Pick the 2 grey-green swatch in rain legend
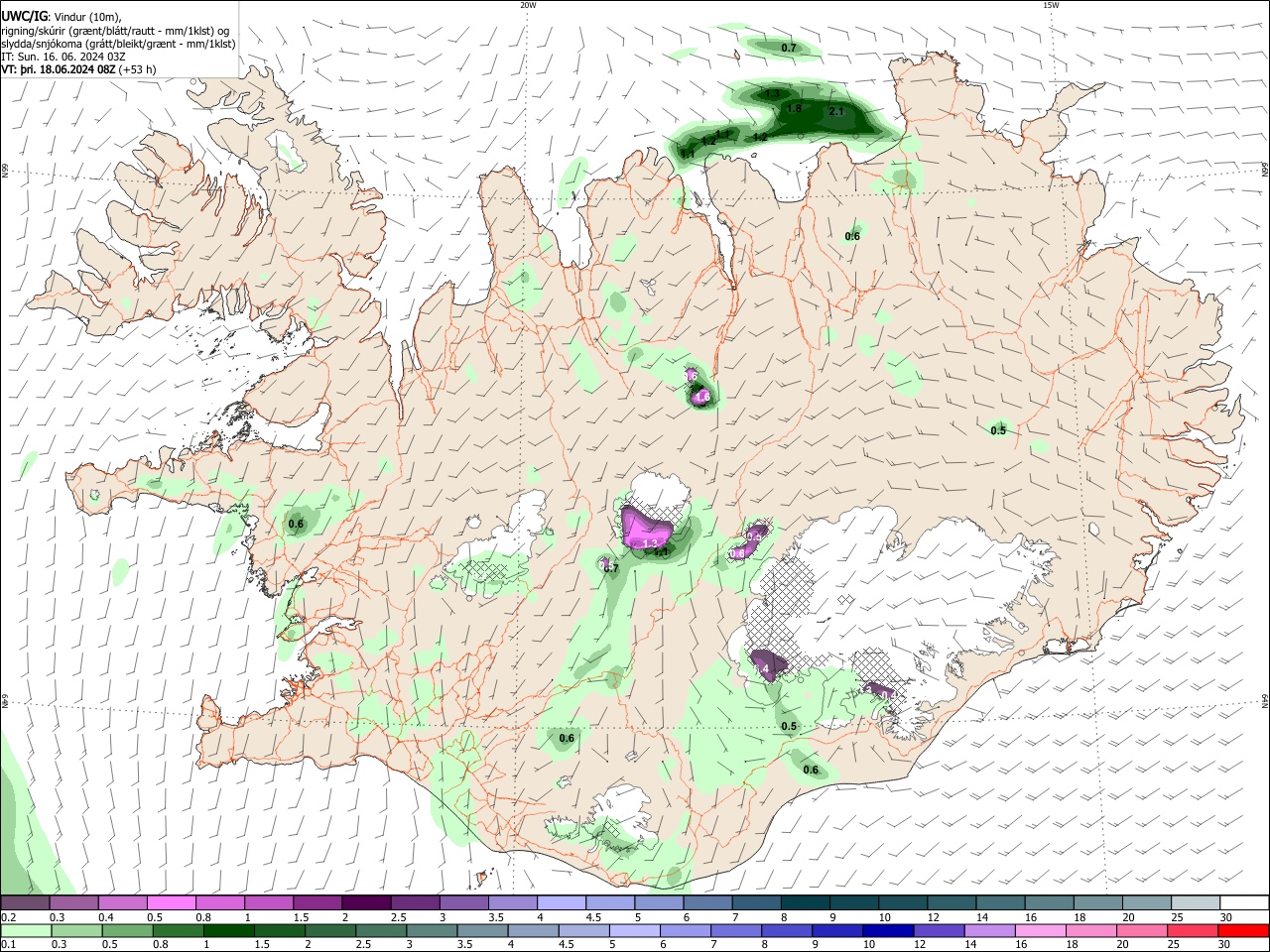This screenshot has height=952, width=1270. tap(329, 931)
